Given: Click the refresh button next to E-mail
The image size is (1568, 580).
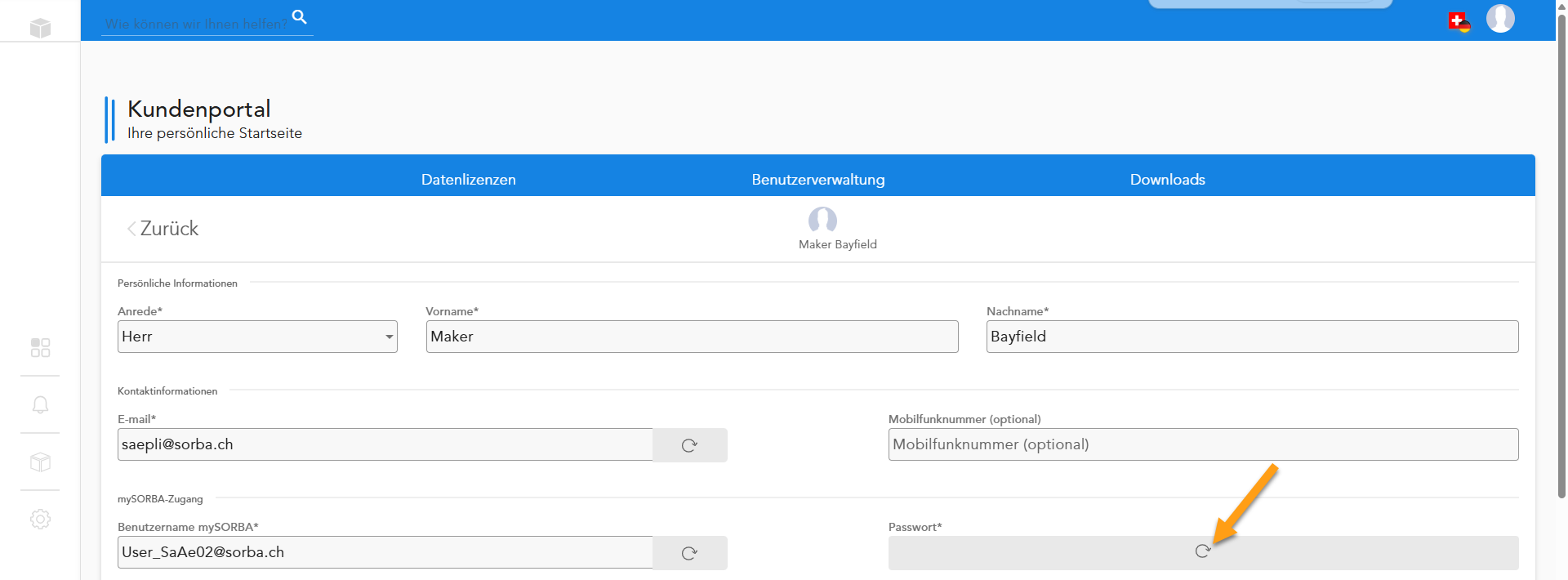Looking at the screenshot, I should 690,445.
